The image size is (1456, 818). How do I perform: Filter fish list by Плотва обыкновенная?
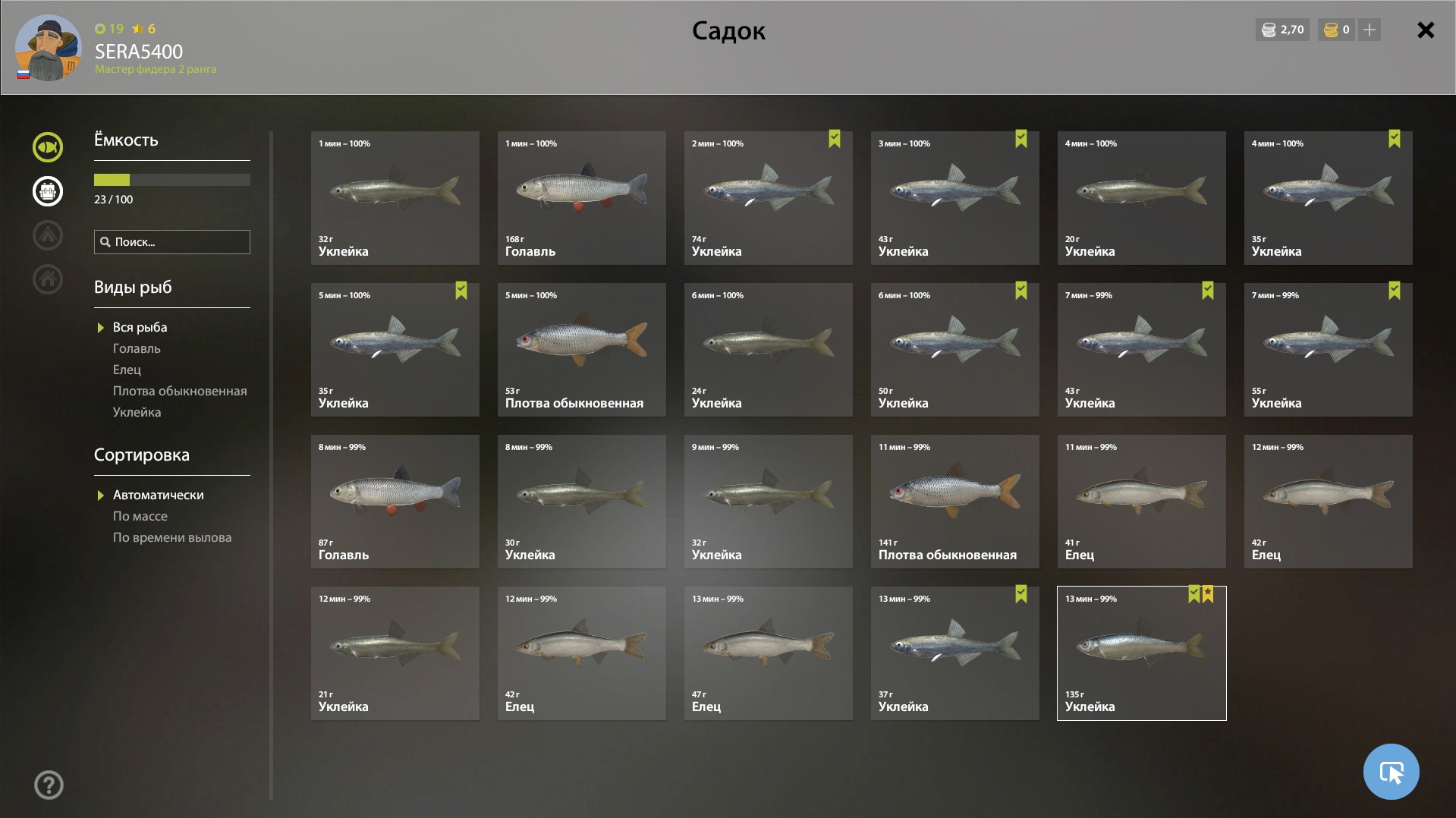pos(180,391)
